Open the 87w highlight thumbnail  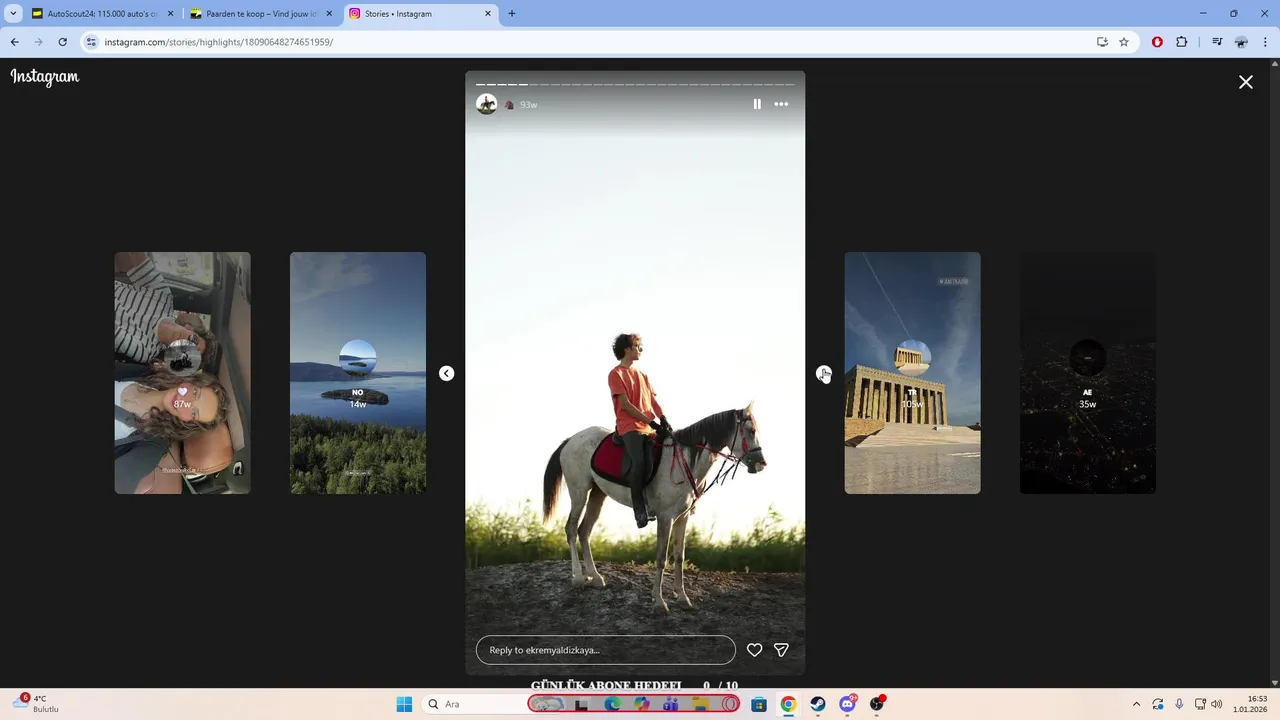(x=182, y=373)
